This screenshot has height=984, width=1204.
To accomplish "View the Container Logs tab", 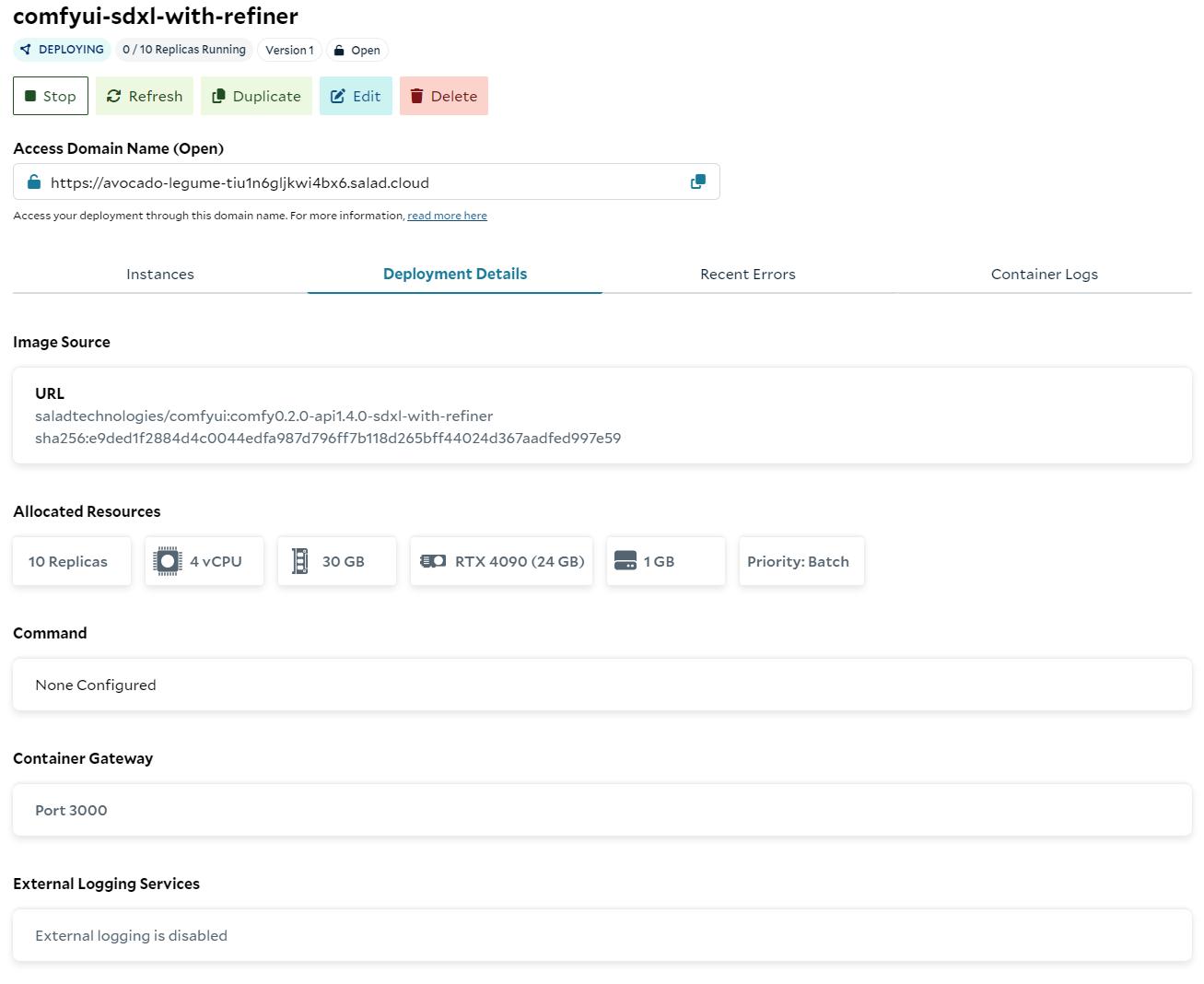I will coord(1045,274).
